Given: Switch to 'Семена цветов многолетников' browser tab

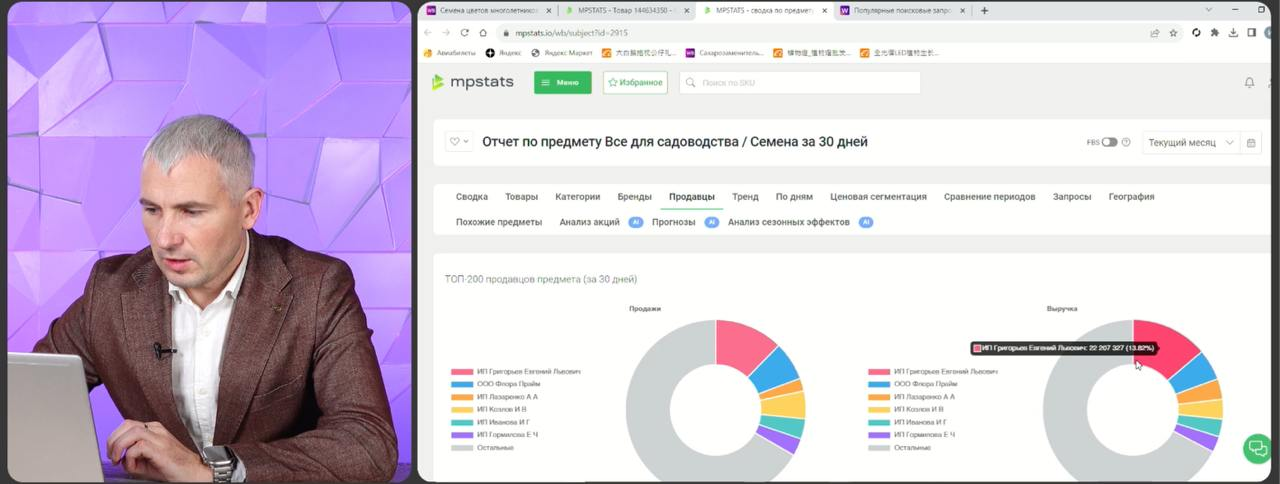Looking at the screenshot, I should point(488,10).
